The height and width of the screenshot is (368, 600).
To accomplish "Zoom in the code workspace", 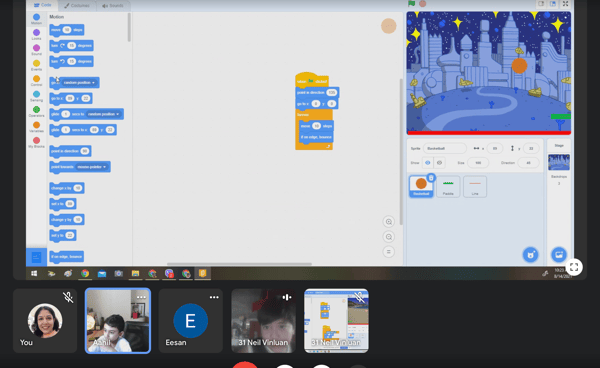I will [389, 222].
